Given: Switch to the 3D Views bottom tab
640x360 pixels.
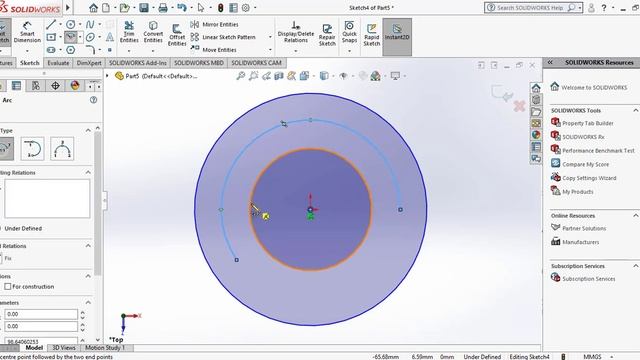Looking at the screenshot, I should pos(64,348).
